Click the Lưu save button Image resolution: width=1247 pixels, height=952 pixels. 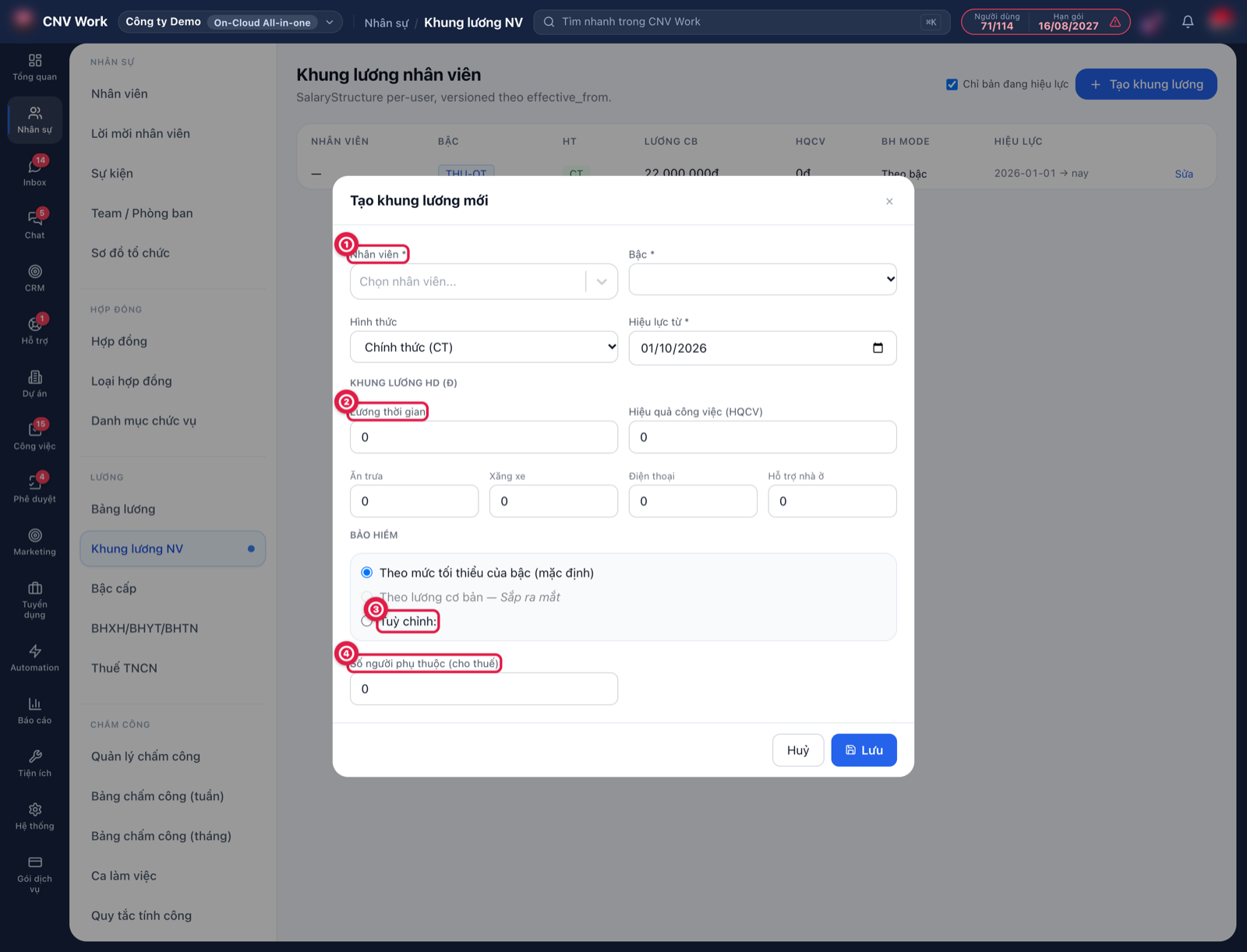[864, 750]
